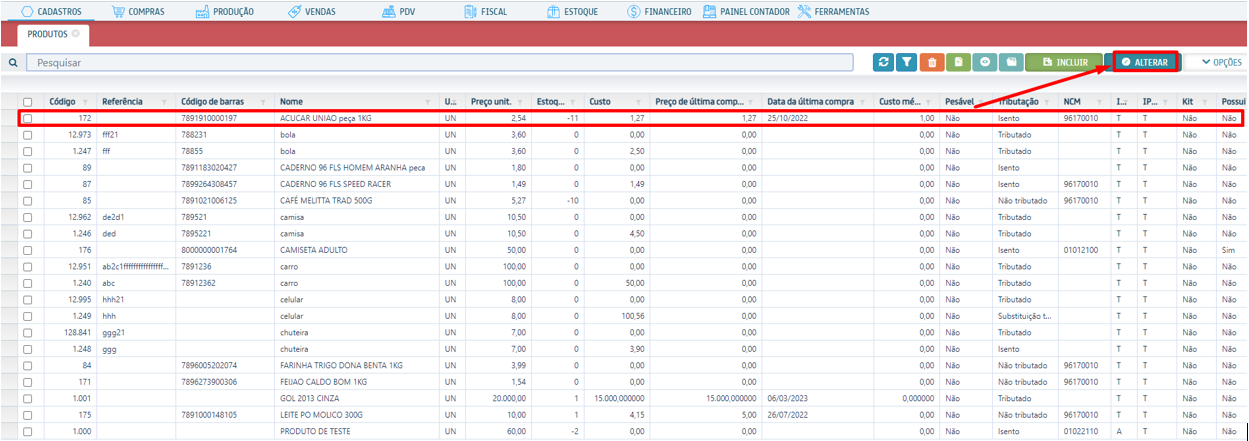The width and height of the screenshot is (1249, 441).
Task: Click filter funnel in Código column header
Action: tap(85, 102)
